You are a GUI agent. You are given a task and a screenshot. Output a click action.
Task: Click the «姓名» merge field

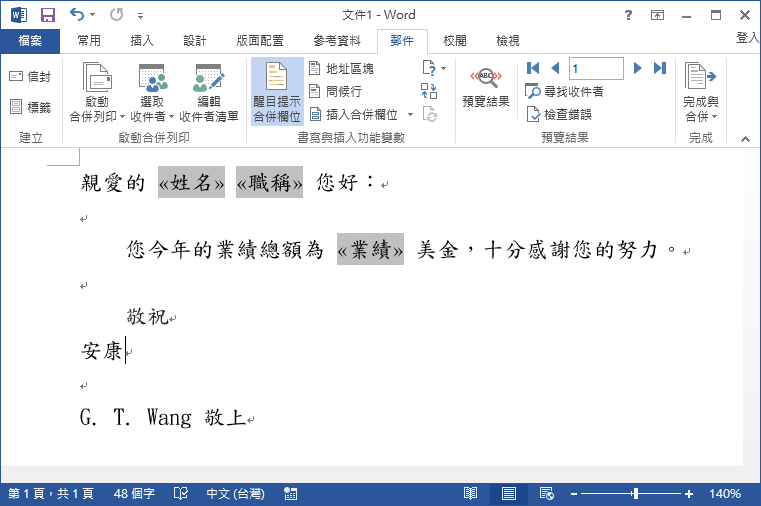pos(191,182)
